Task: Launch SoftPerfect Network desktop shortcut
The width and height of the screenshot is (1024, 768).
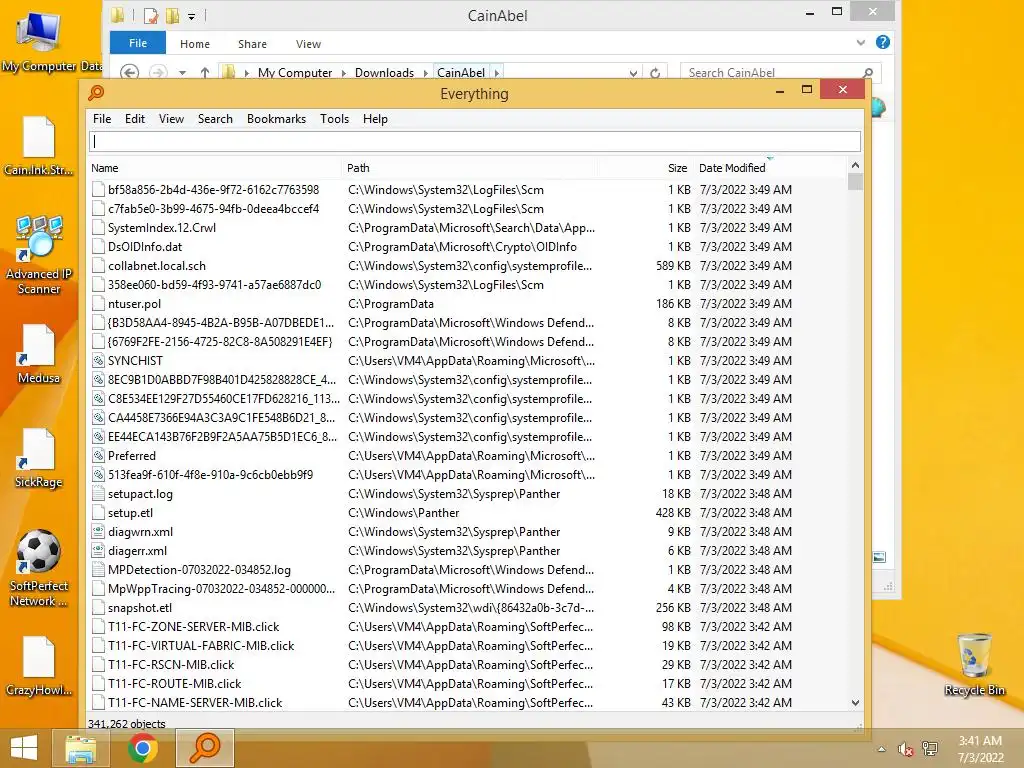Action: click(x=39, y=568)
